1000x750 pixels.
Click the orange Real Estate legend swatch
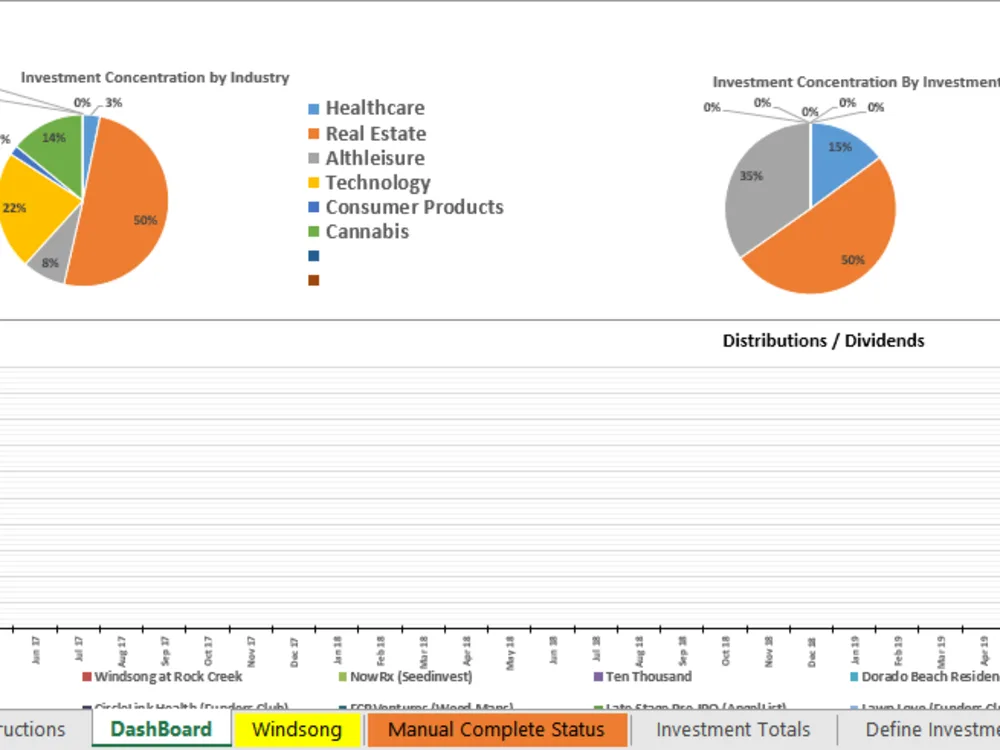(x=314, y=134)
